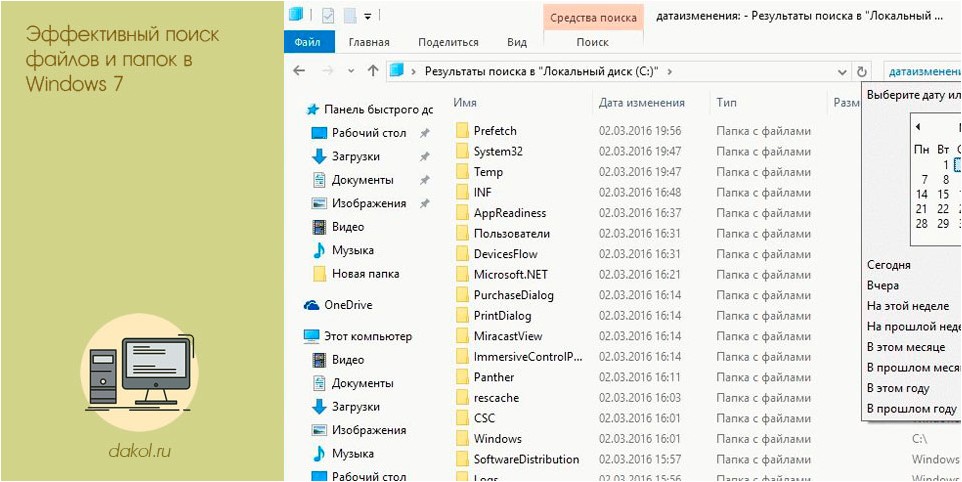Click the Музыка note icon under Этот компьютер
This screenshot has height=482, width=962.
[x=319, y=454]
